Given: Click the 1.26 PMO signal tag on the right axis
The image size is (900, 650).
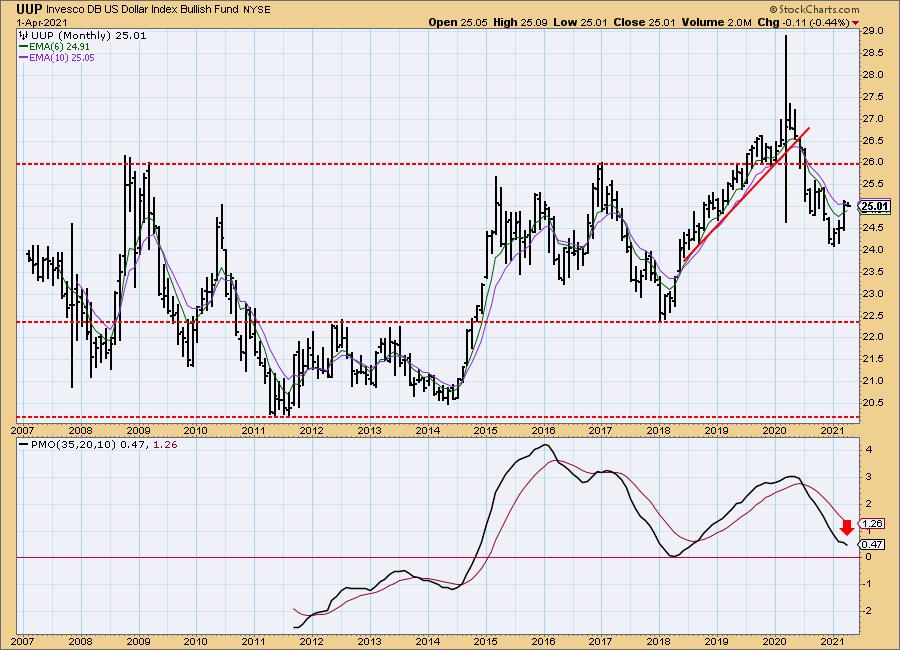Looking at the screenshot, I should (872, 523).
